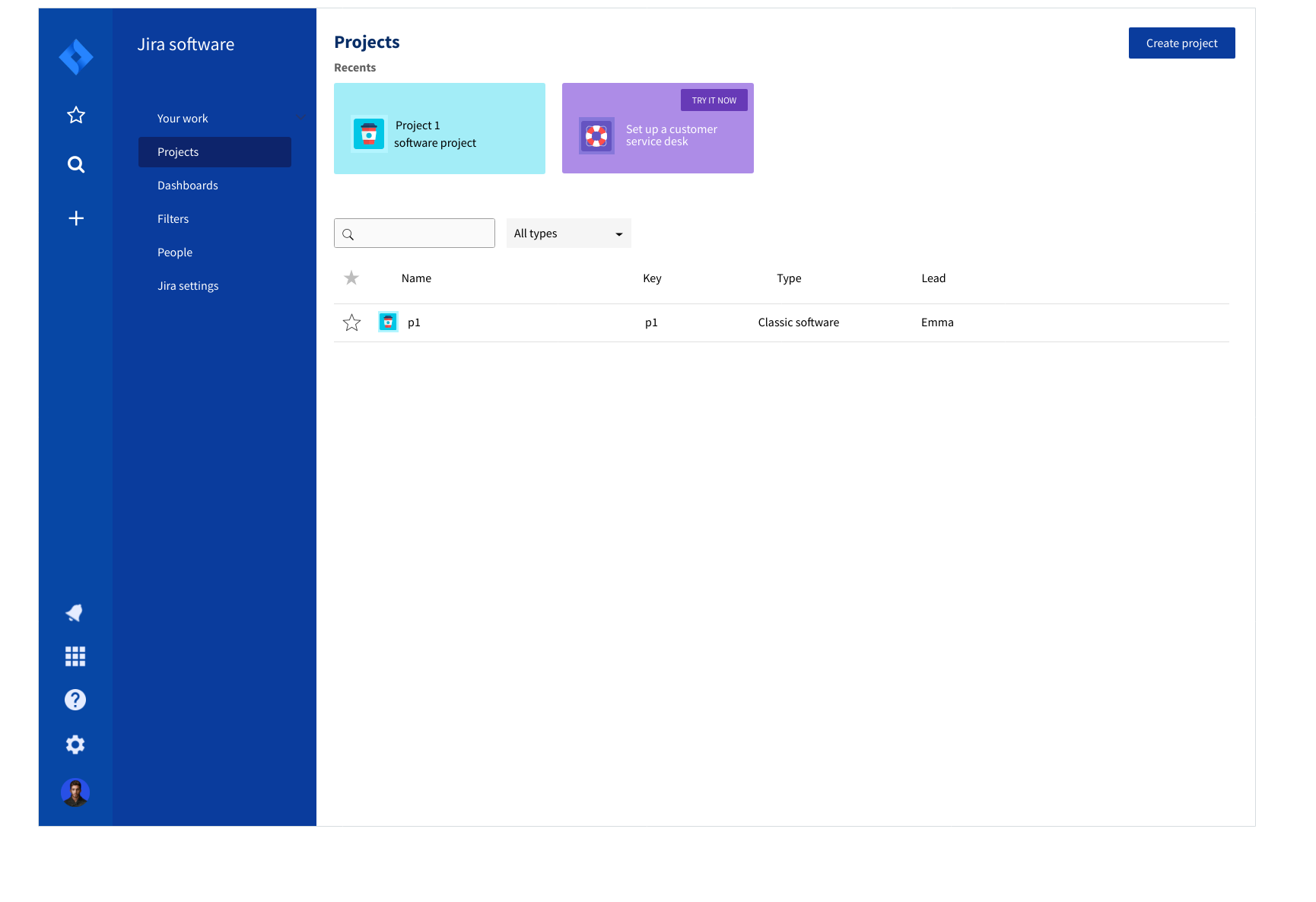Click the Jira software logo
The height and width of the screenshot is (902, 1316).
75,56
